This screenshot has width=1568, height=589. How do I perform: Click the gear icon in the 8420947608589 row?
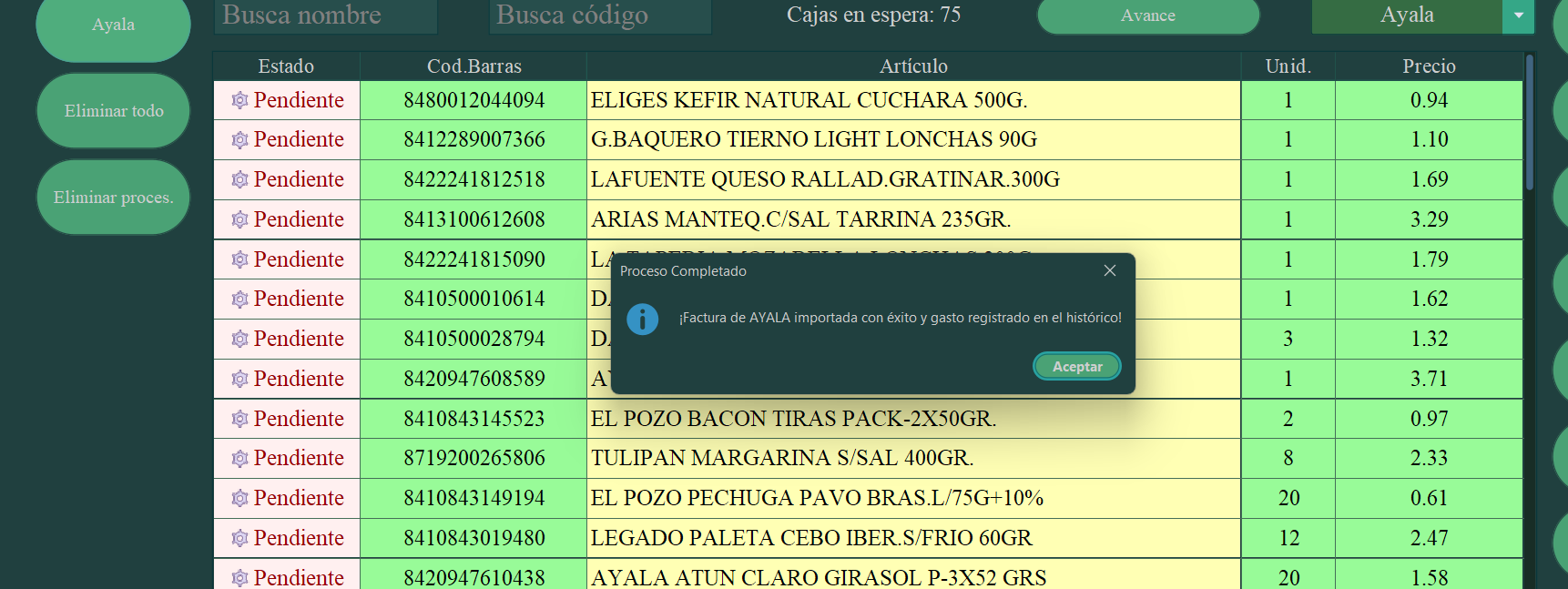[239, 379]
